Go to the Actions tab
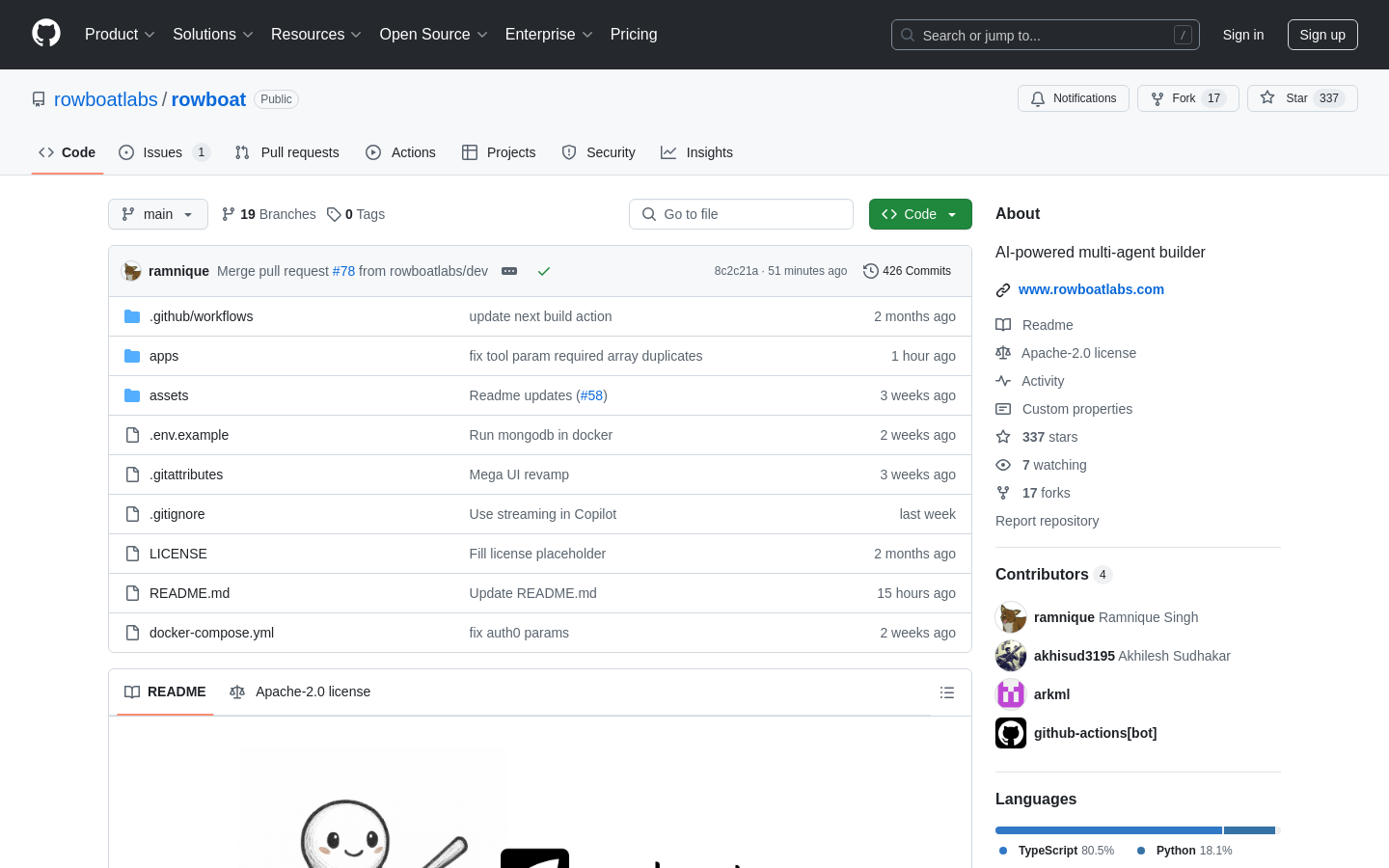This screenshot has height=868, width=1389. click(x=401, y=152)
